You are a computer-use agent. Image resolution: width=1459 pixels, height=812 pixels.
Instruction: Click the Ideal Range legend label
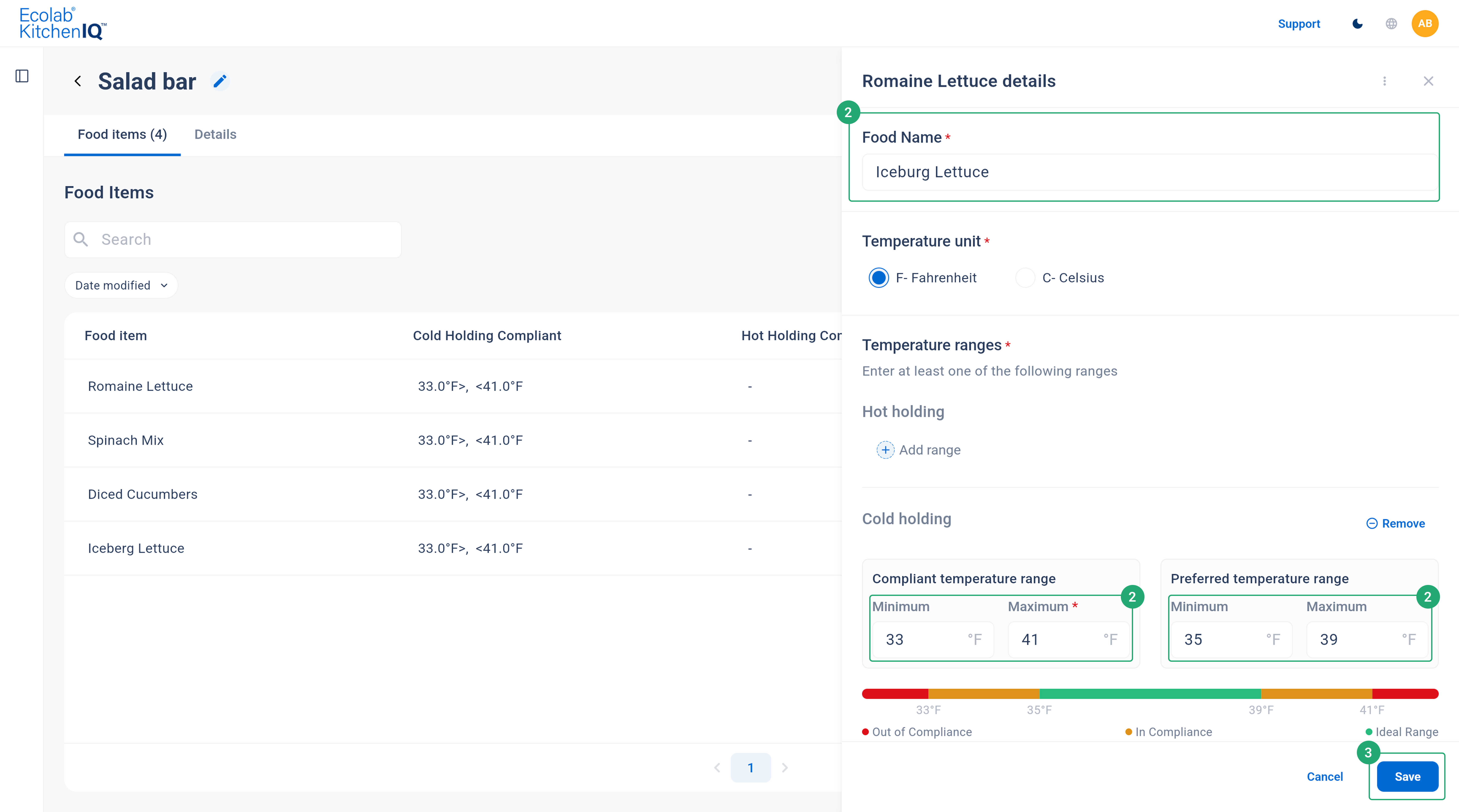1407,732
